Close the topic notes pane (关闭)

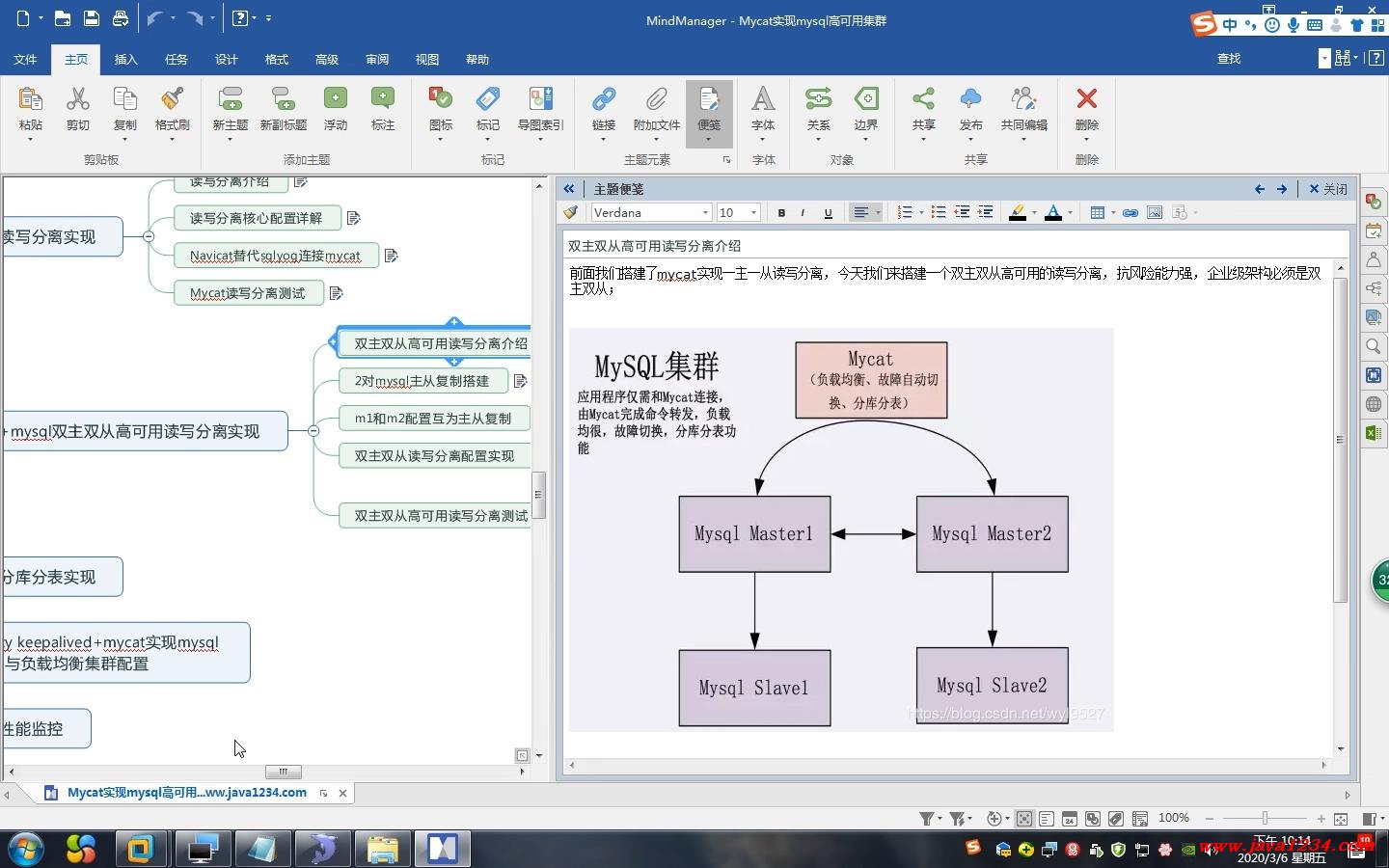point(1328,189)
